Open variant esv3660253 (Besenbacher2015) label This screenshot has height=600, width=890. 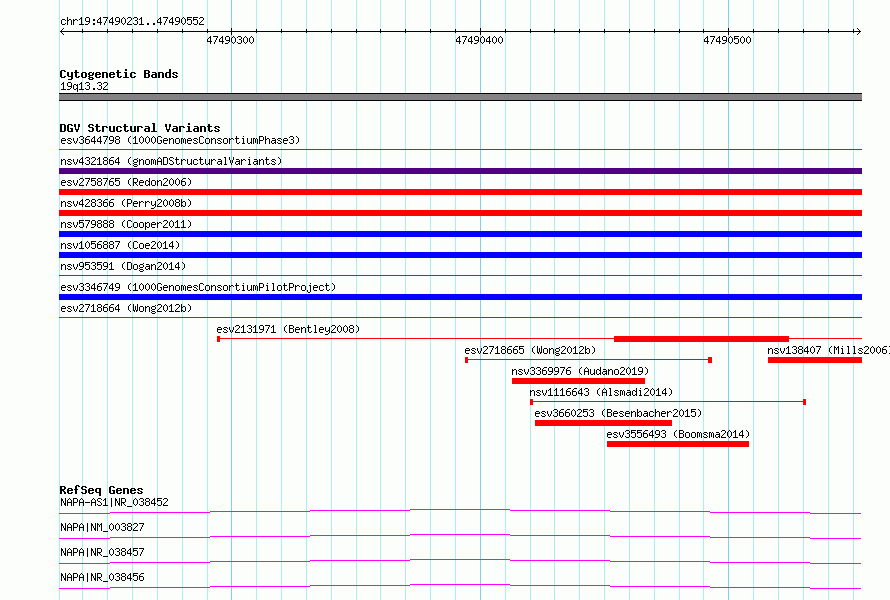coord(618,413)
